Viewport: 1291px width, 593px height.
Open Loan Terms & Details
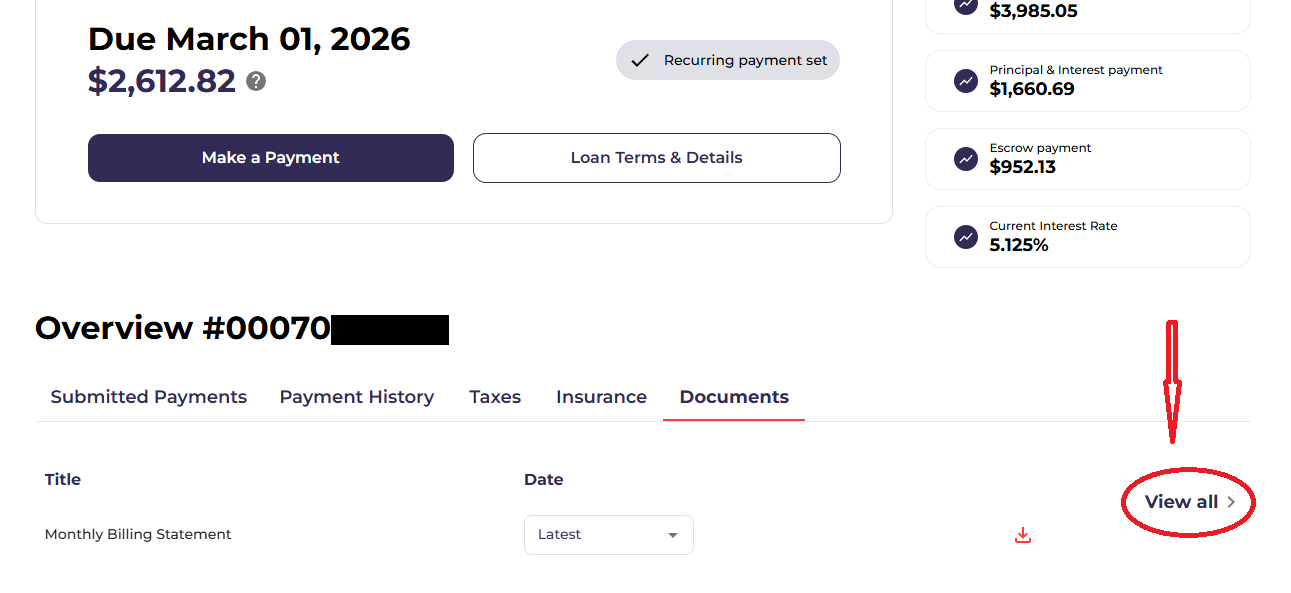click(656, 158)
